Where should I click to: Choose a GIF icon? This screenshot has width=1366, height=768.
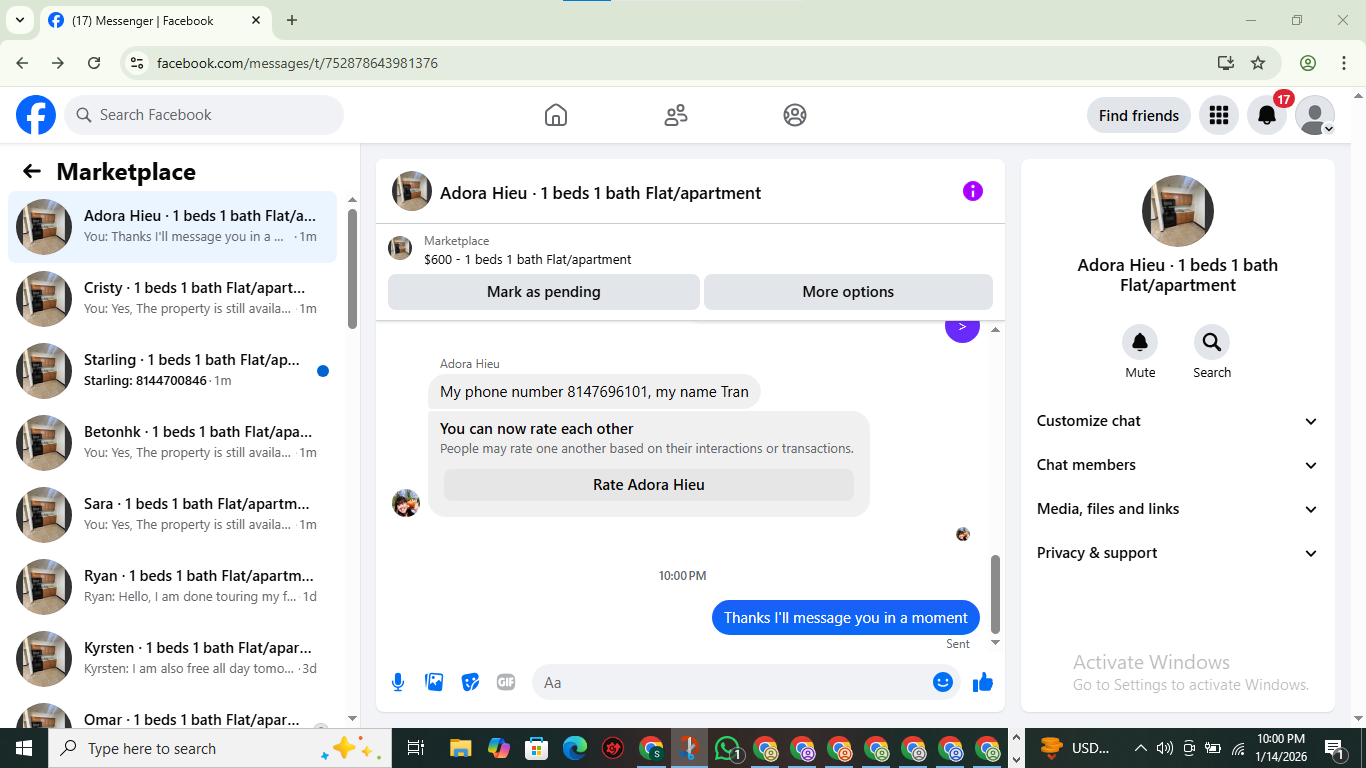pos(506,682)
